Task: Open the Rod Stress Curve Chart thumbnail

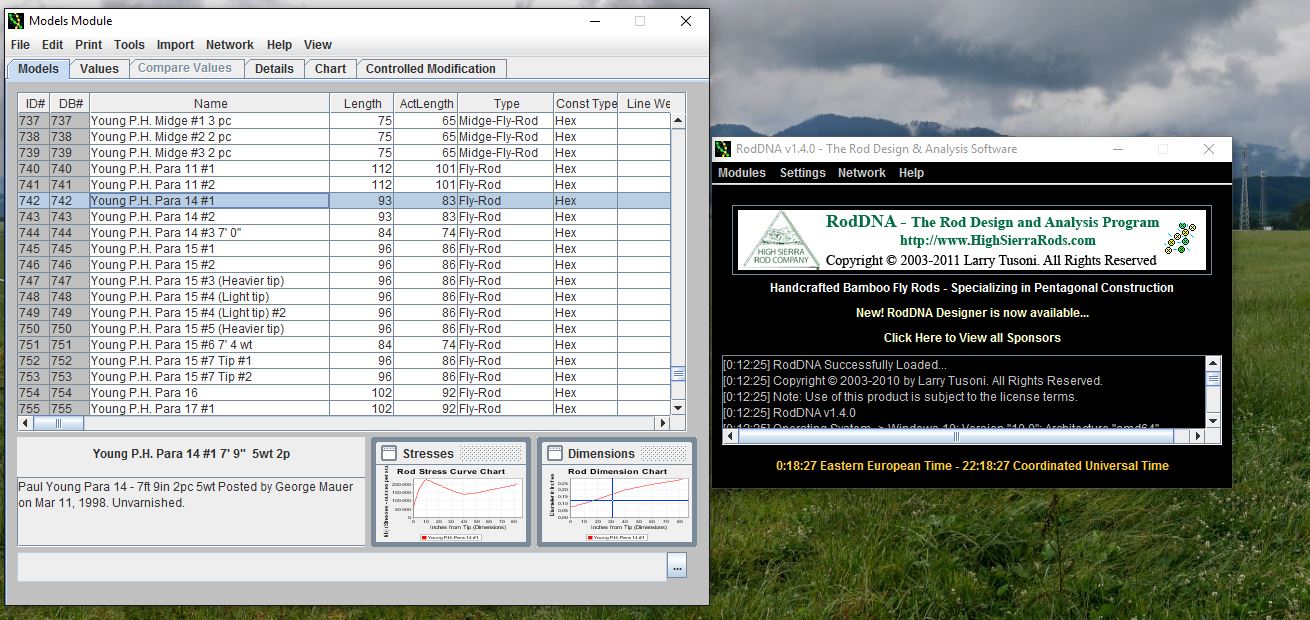Action: pyautogui.click(x=450, y=504)
